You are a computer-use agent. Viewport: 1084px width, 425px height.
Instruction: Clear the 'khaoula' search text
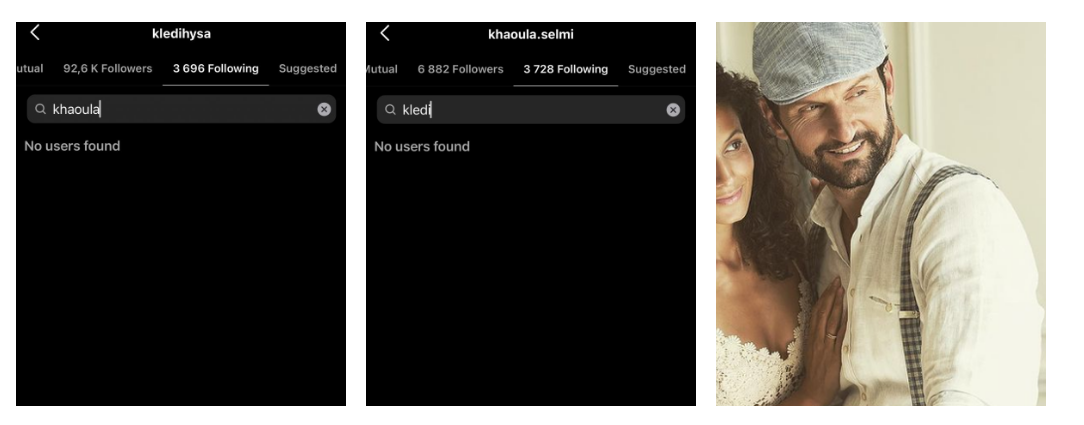pos(324,109)
